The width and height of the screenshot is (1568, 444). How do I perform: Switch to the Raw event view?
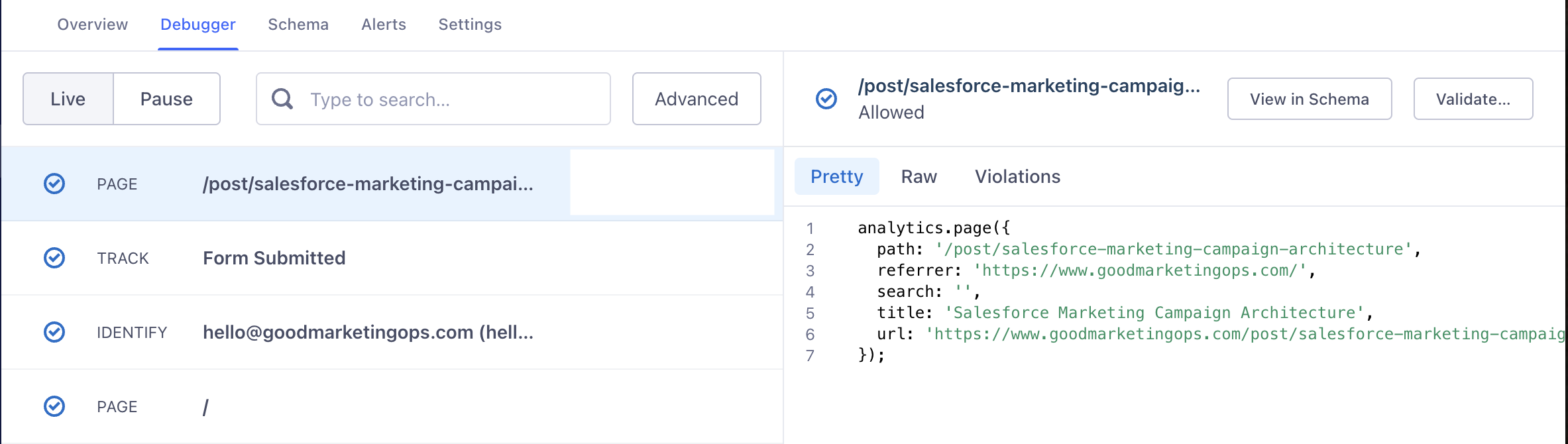919,176
